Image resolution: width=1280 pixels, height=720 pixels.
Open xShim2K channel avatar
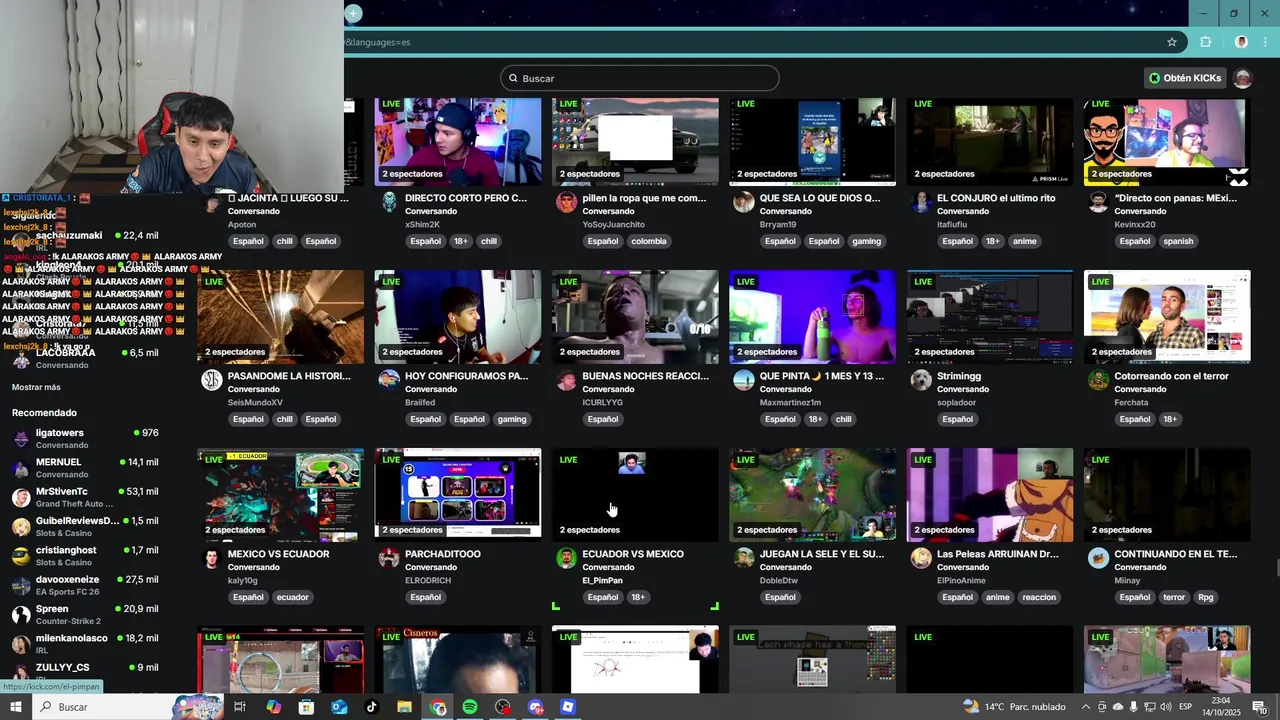coord(389,202)
